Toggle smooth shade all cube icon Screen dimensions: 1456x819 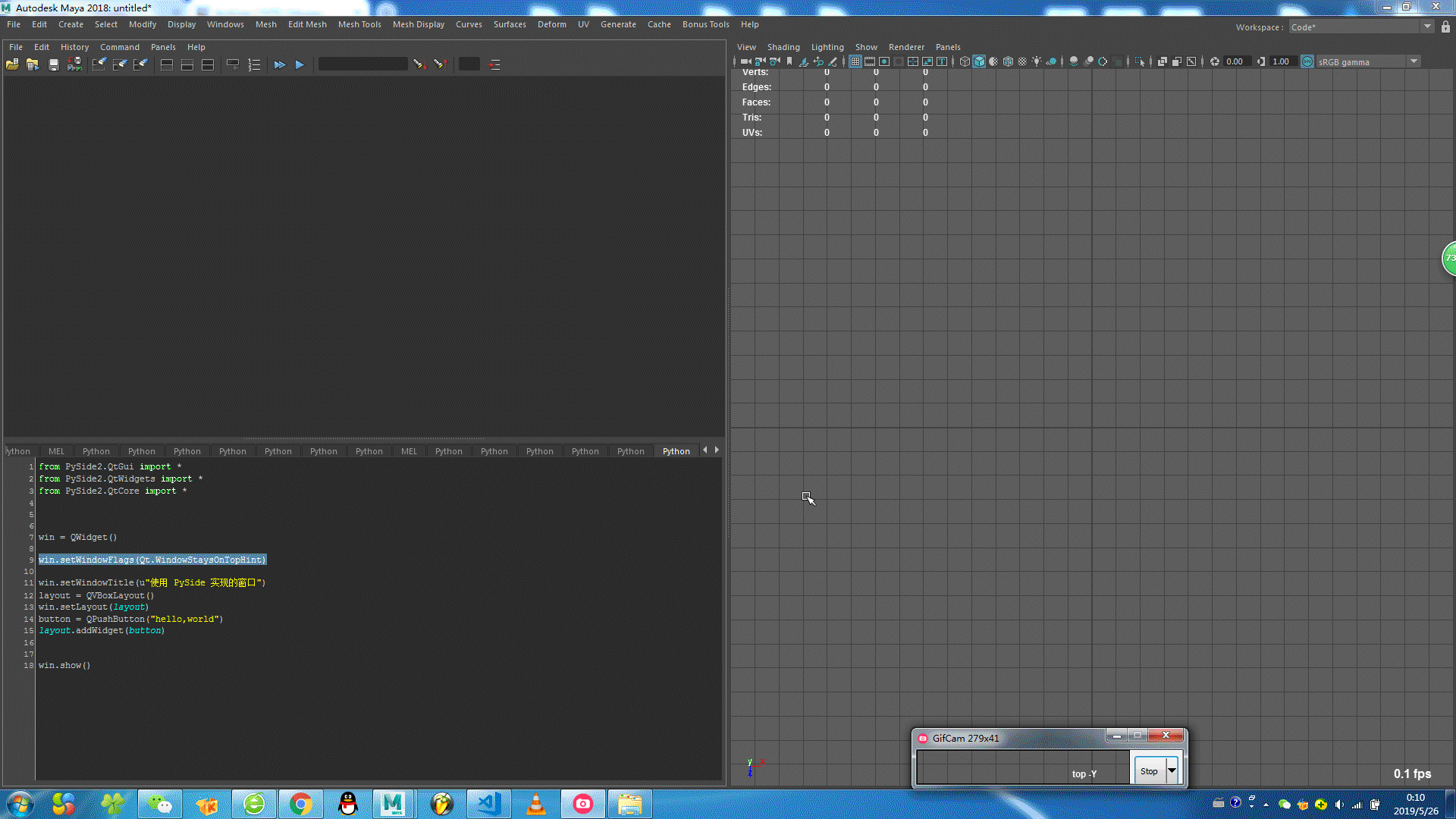(x=979, y=61)
